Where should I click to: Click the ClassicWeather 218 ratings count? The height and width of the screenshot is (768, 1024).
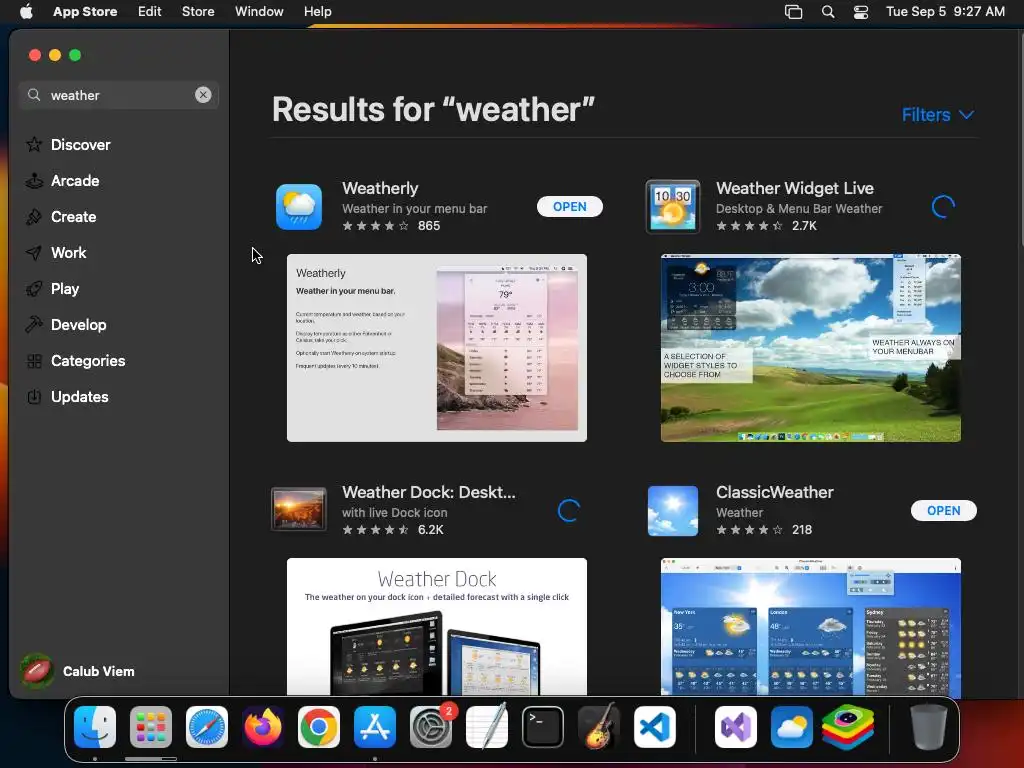click(x=802, y=530)
